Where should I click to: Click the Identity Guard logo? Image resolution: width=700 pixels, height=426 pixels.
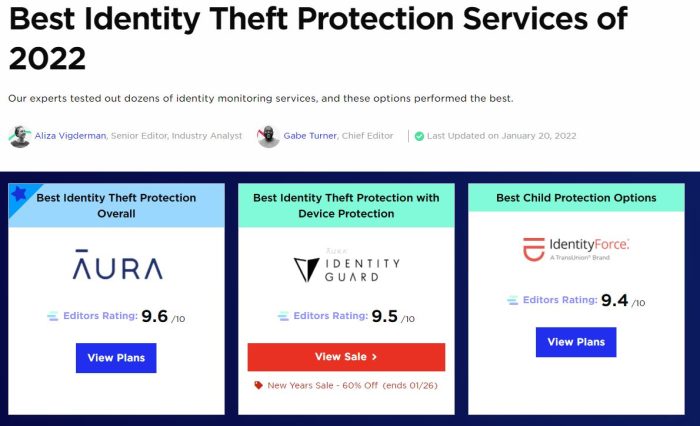[x=346, y=267]
